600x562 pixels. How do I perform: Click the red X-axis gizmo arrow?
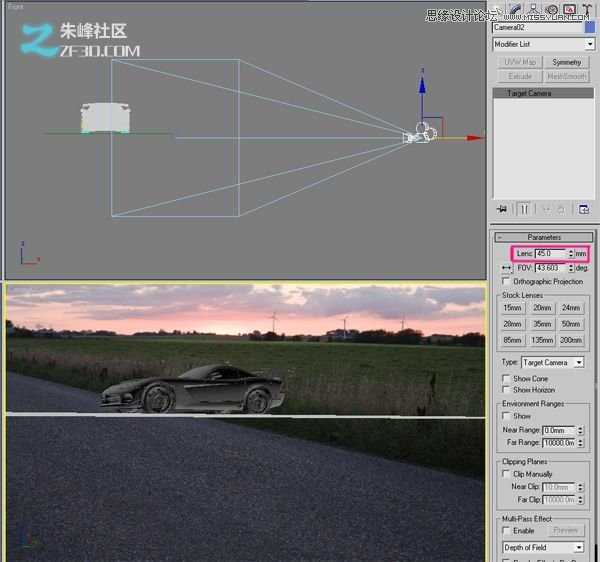coord(474,138)
